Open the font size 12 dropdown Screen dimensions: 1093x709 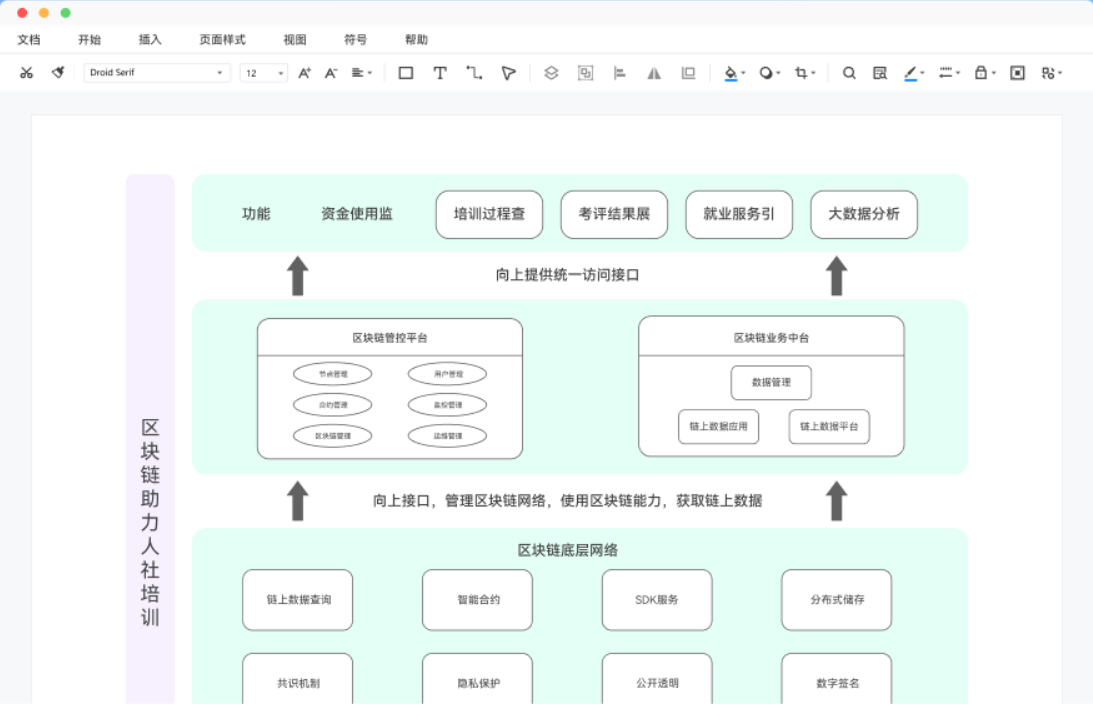pyautogui.click(x=264, y=73)
